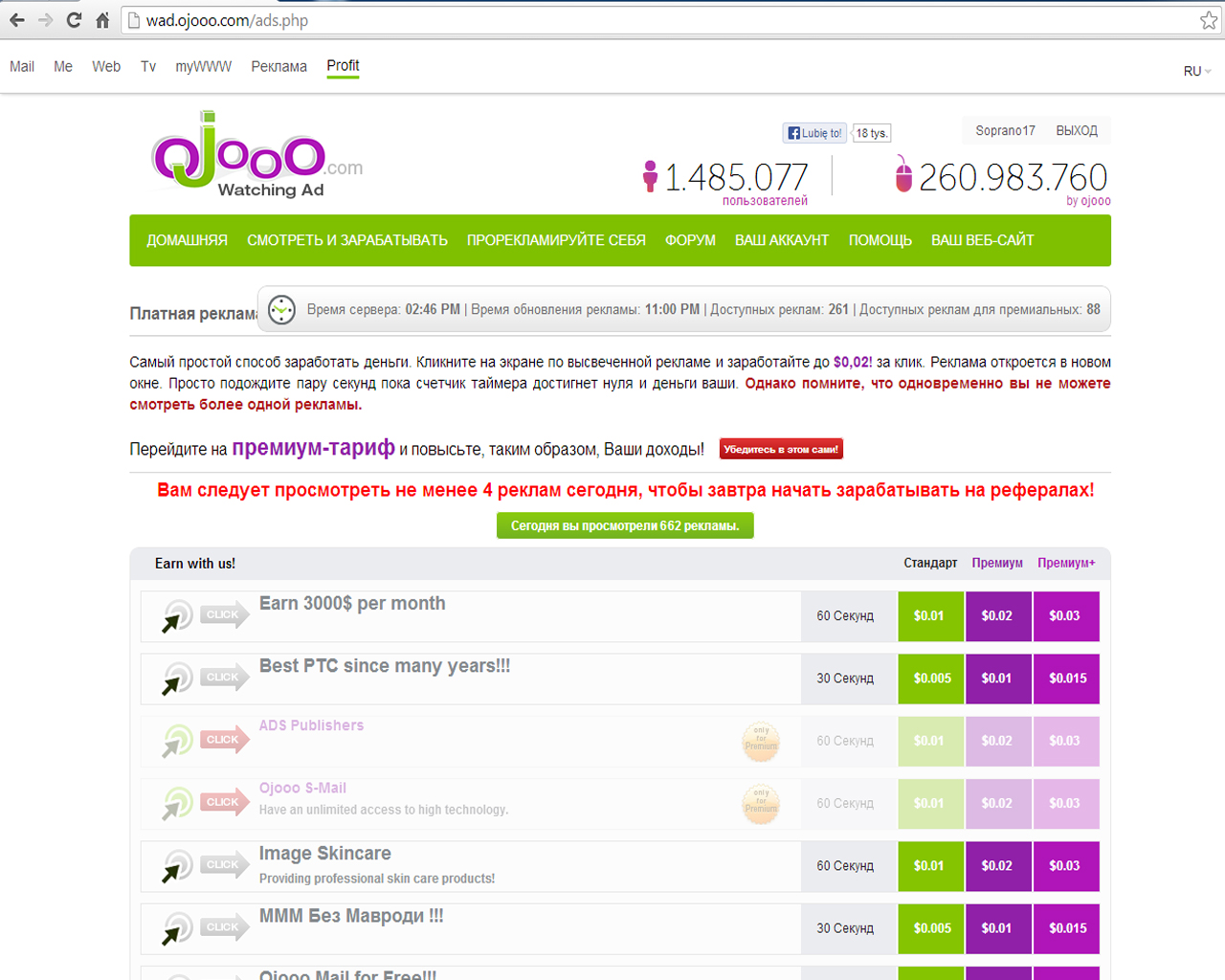1225x980 pixels.
Task: Click the pink mouse clicks icon
Action: tap(903, 174)
